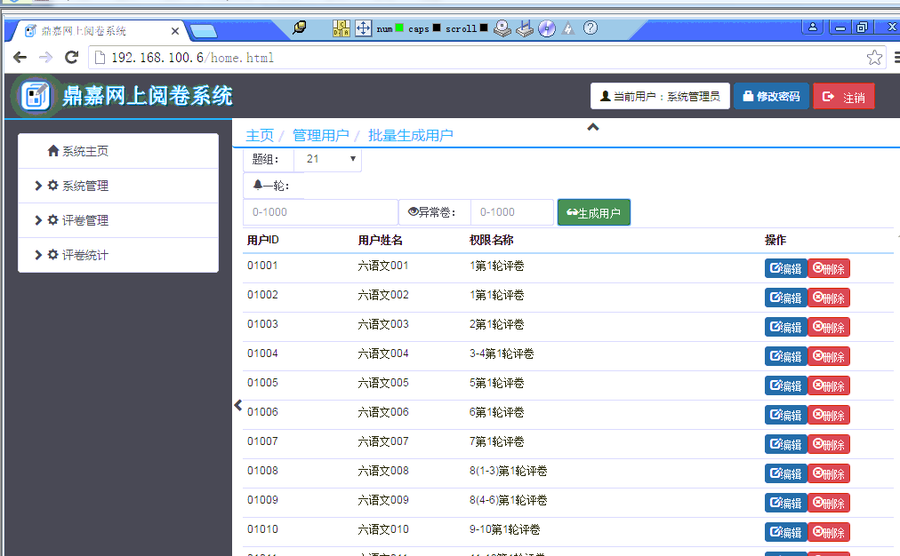Edit user 01004

786,356
